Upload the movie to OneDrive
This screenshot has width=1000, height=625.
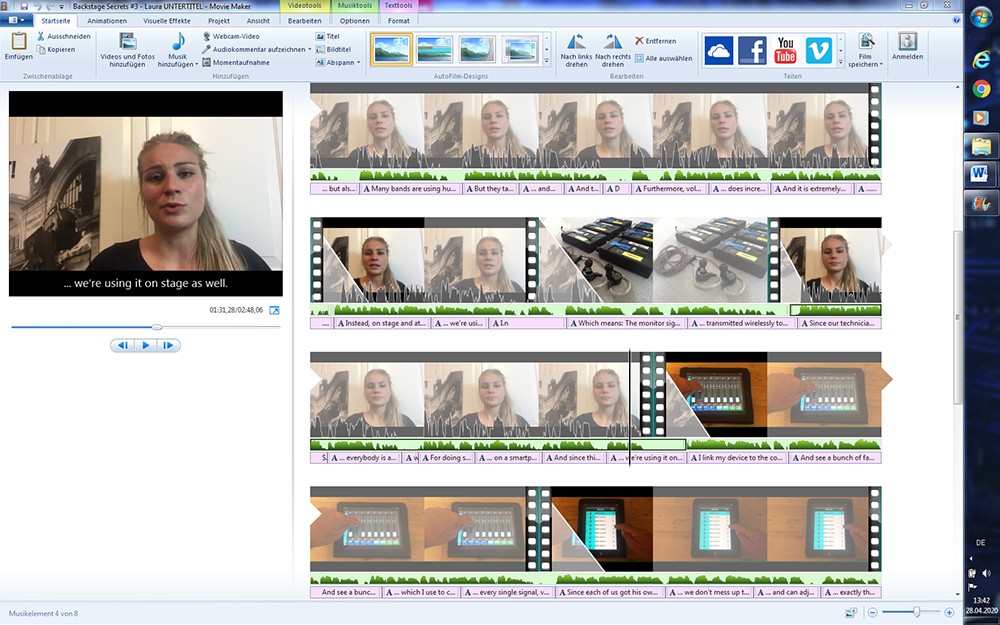(718, 50)
